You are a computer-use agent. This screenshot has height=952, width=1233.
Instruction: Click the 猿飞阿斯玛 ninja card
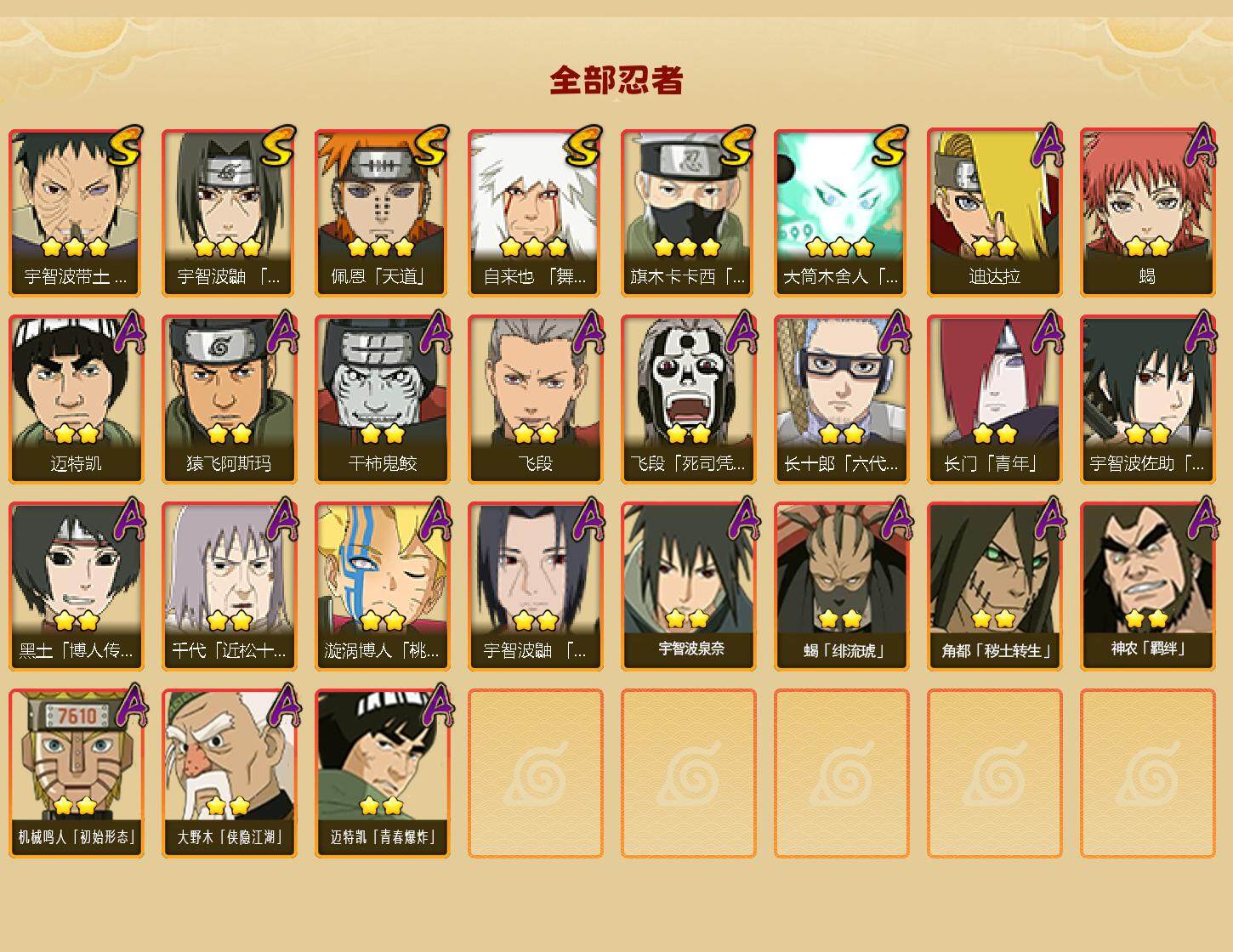(230, 399)
